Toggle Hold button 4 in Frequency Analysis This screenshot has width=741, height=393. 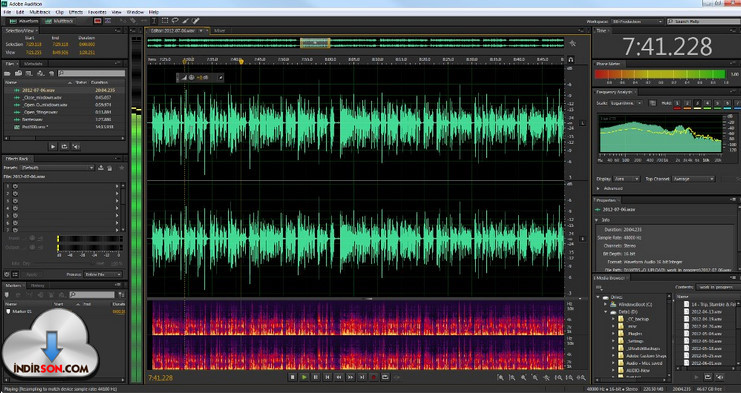pyautogui.click(x=707, y=103)
